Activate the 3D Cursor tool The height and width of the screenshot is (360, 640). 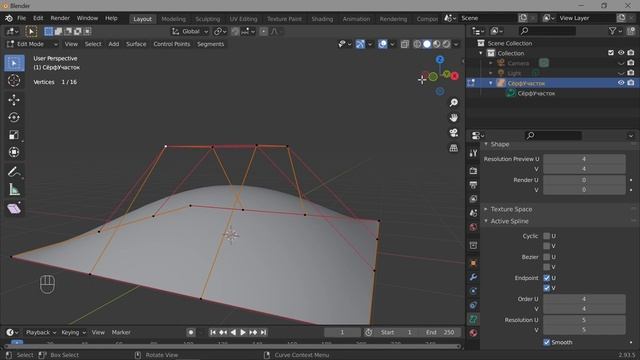[x=14, y=80]
